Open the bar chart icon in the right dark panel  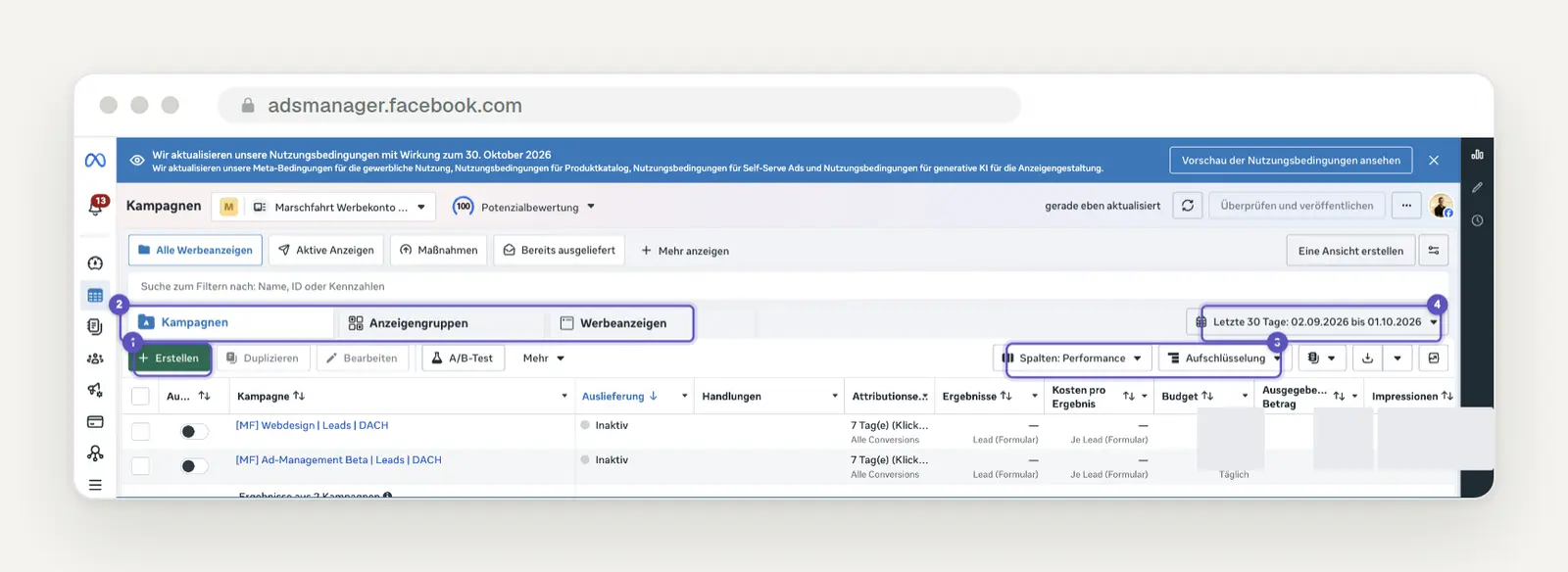1477,154
